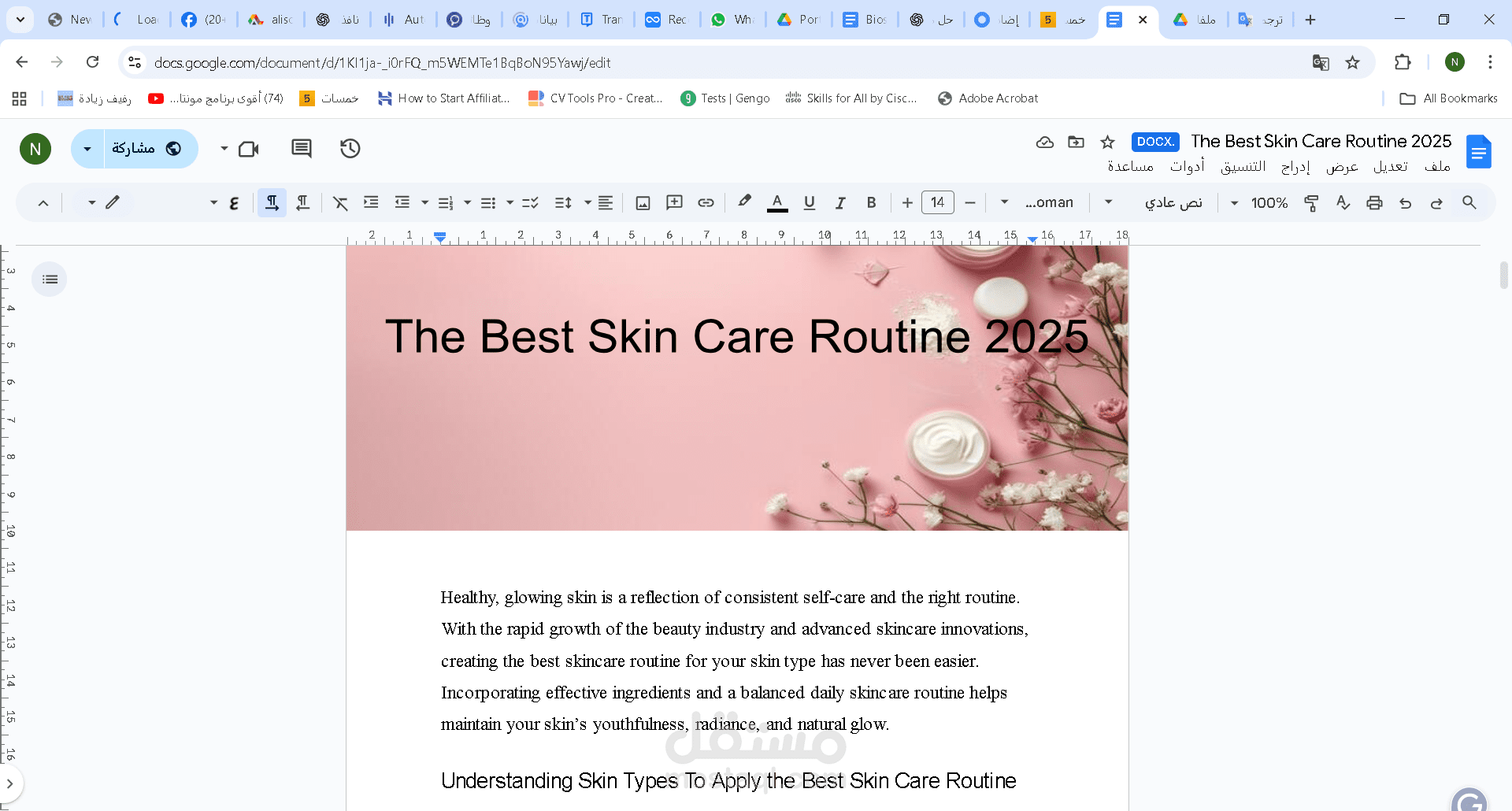Open the التنسيق menu
Viewport: 1512px width, 811px height.
(1243, 166)
